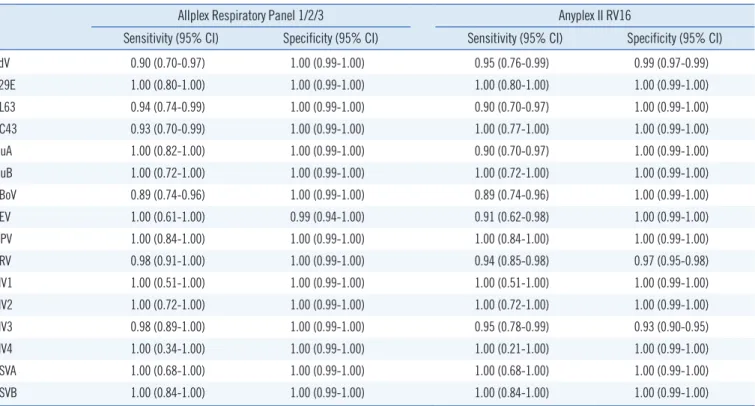The width and height of the screenshot is (755, 406).
Task: Click the "Anyplex II RV16" column group header
Action: [595, 15]
